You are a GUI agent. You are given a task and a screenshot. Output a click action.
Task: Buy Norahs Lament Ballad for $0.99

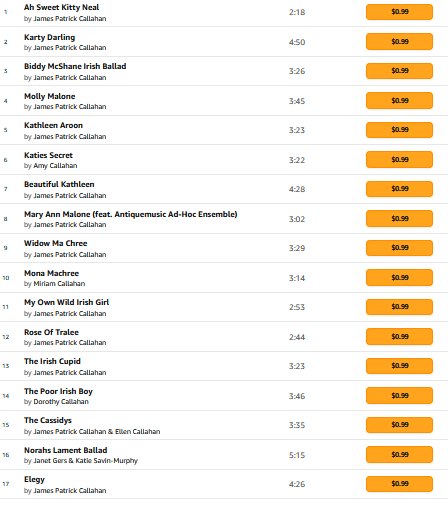point(399,455)
